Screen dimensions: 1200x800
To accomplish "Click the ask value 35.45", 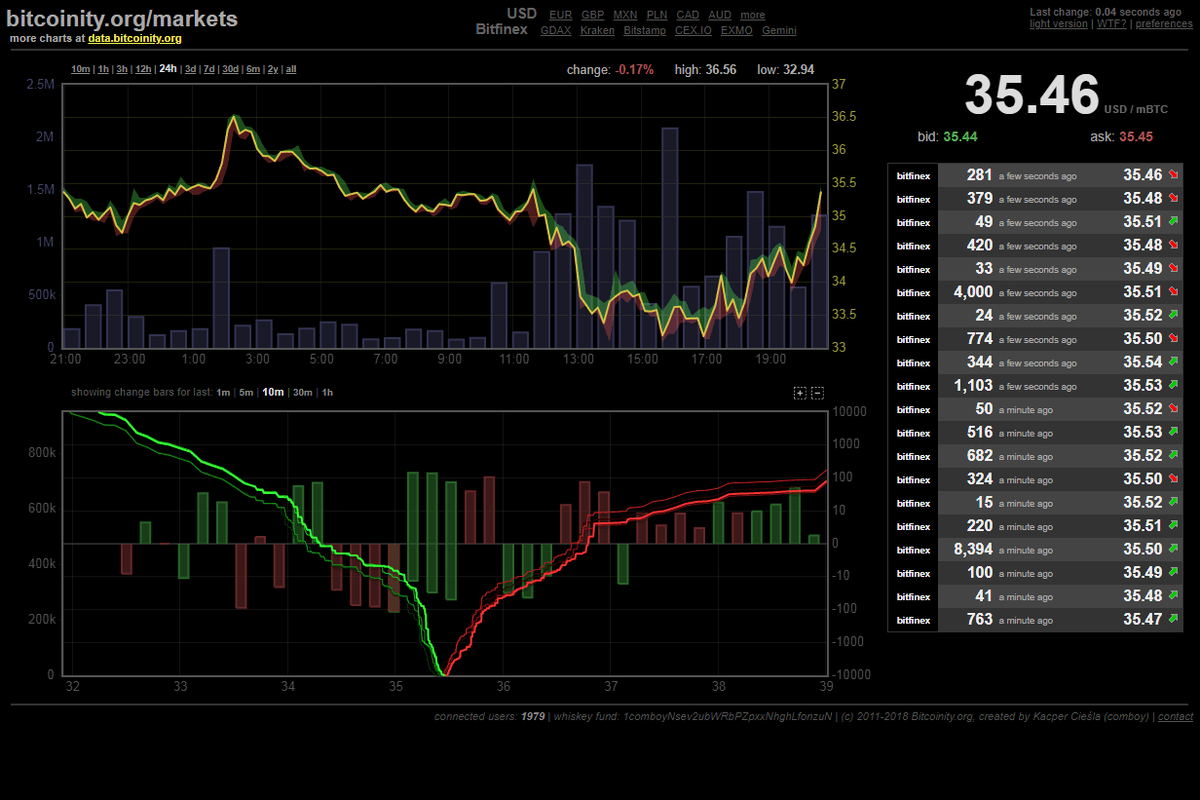I will (x=1136, y=136).
